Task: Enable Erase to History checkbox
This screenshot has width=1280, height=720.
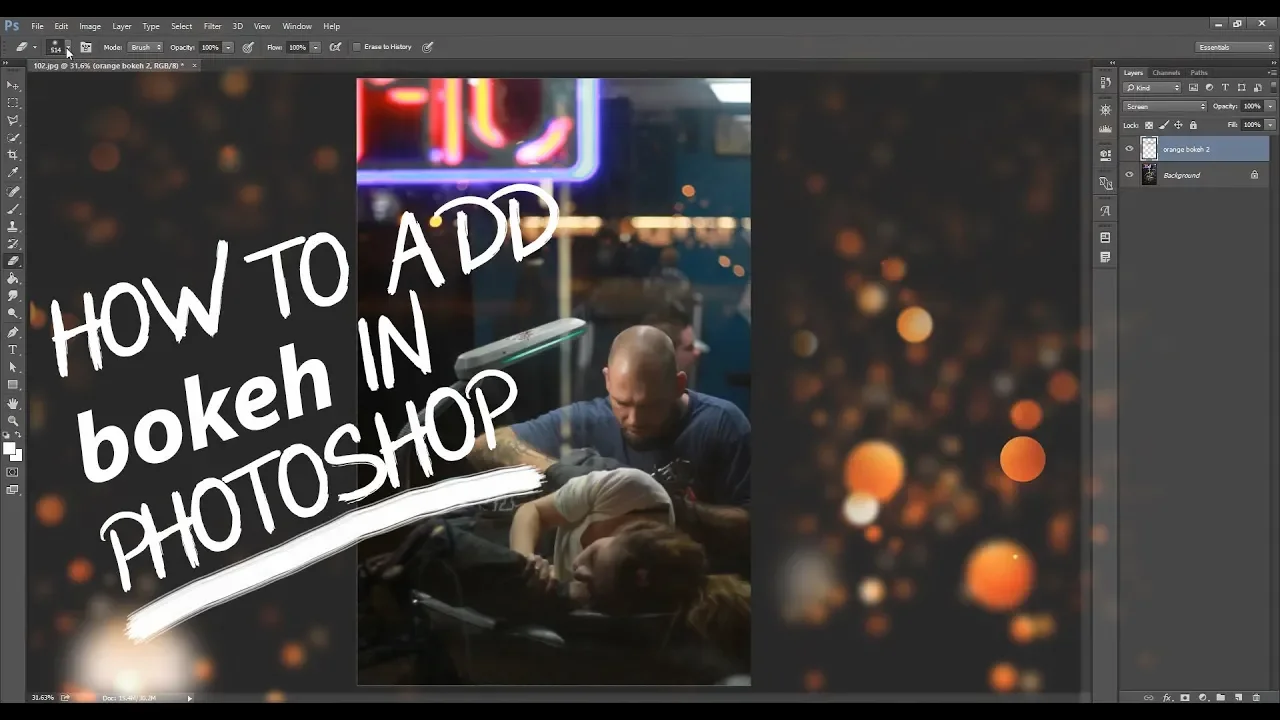Action: 357,47
